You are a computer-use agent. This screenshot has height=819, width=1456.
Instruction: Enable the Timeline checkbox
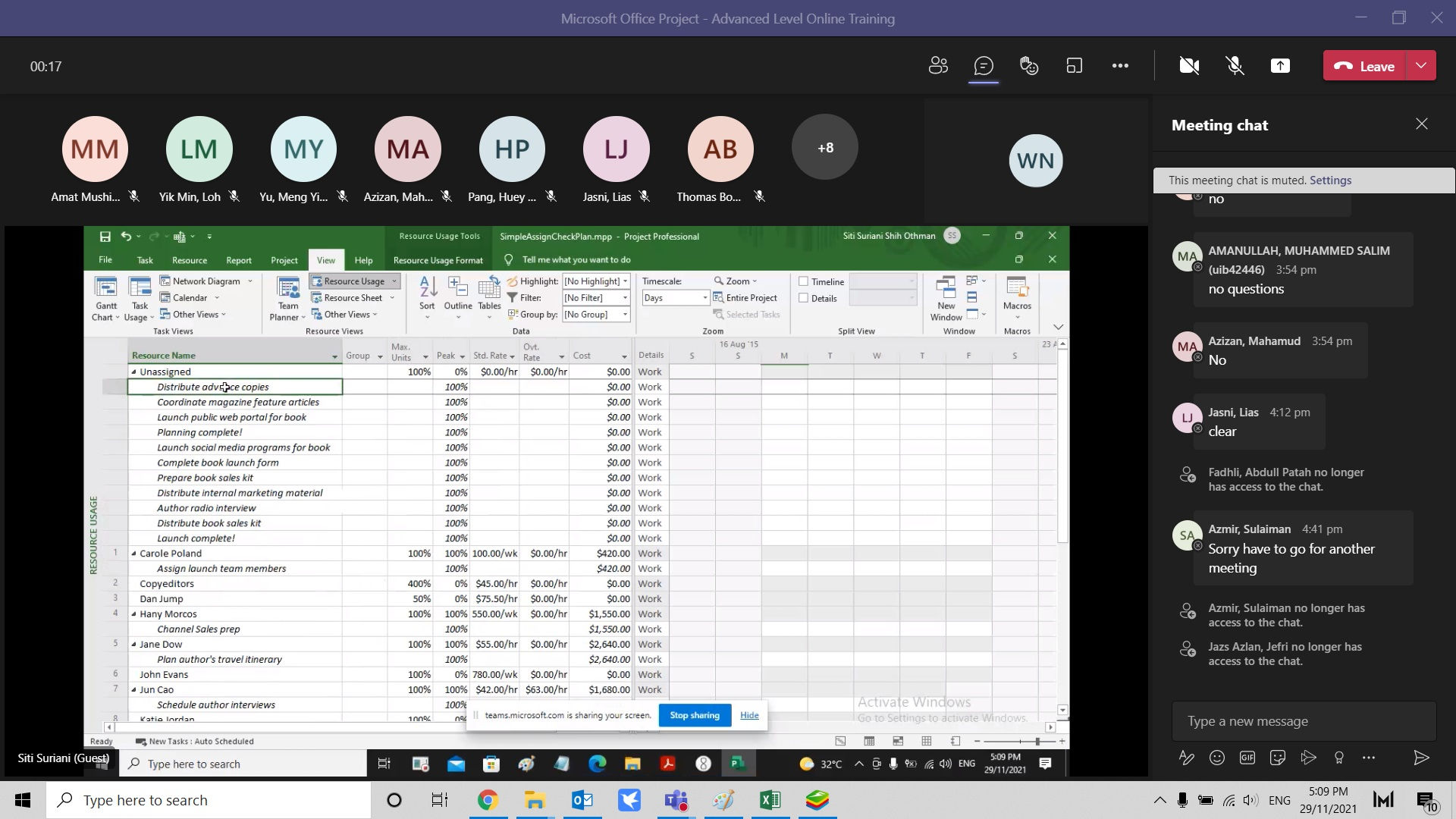click(804, 281)
